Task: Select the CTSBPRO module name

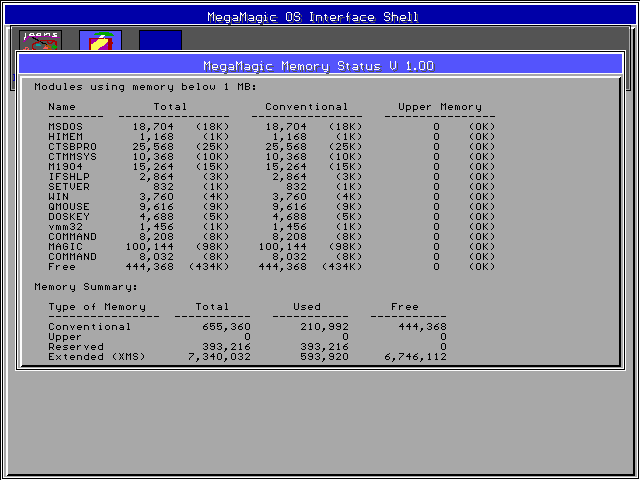Action: (x=72, y=147)
